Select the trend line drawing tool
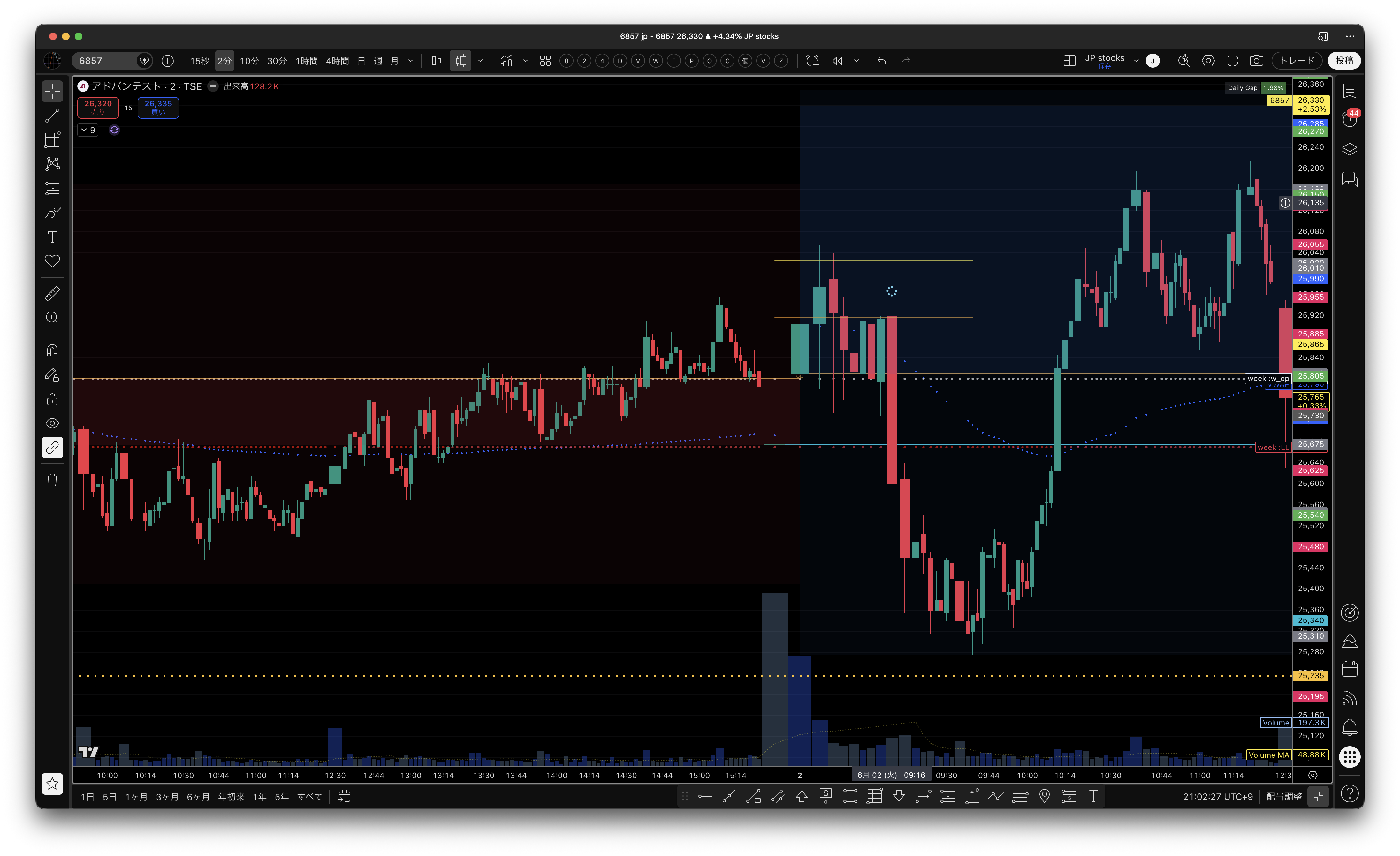Image resolution: width=1400 pixels, height=856 pixels. click(52, 116)
